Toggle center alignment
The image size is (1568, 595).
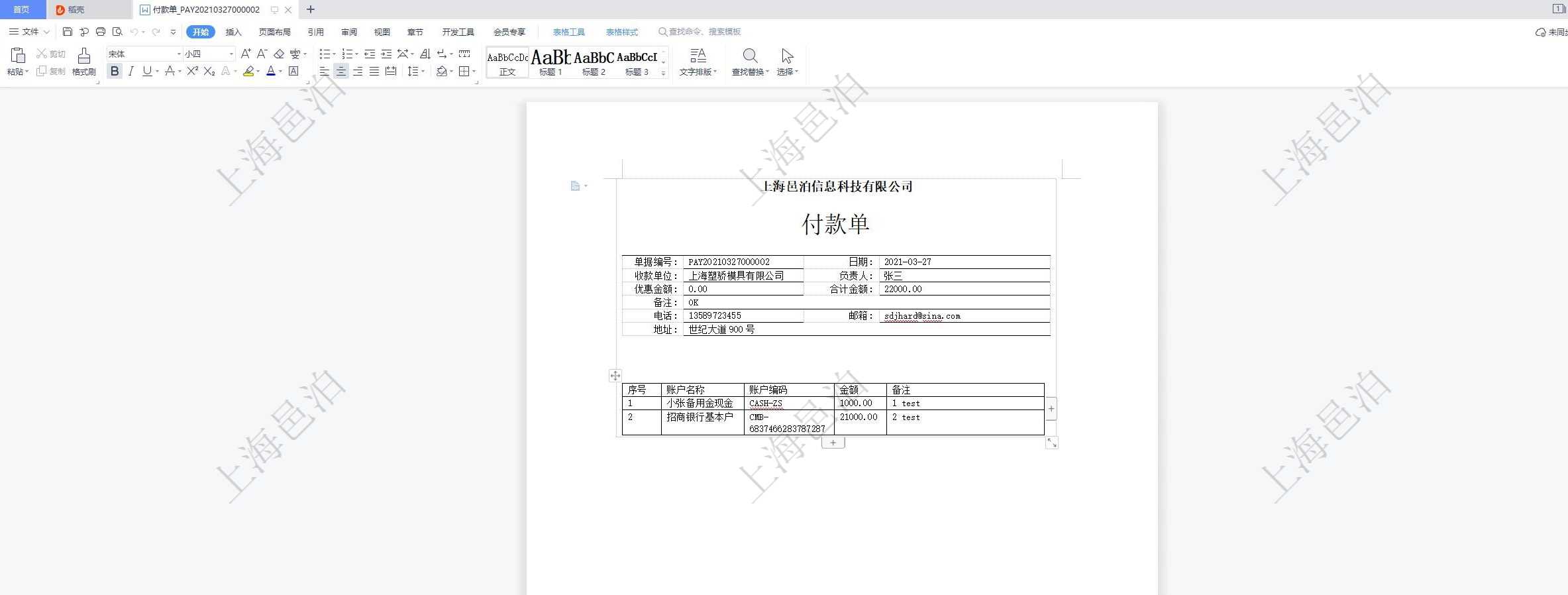pos(340,71)
